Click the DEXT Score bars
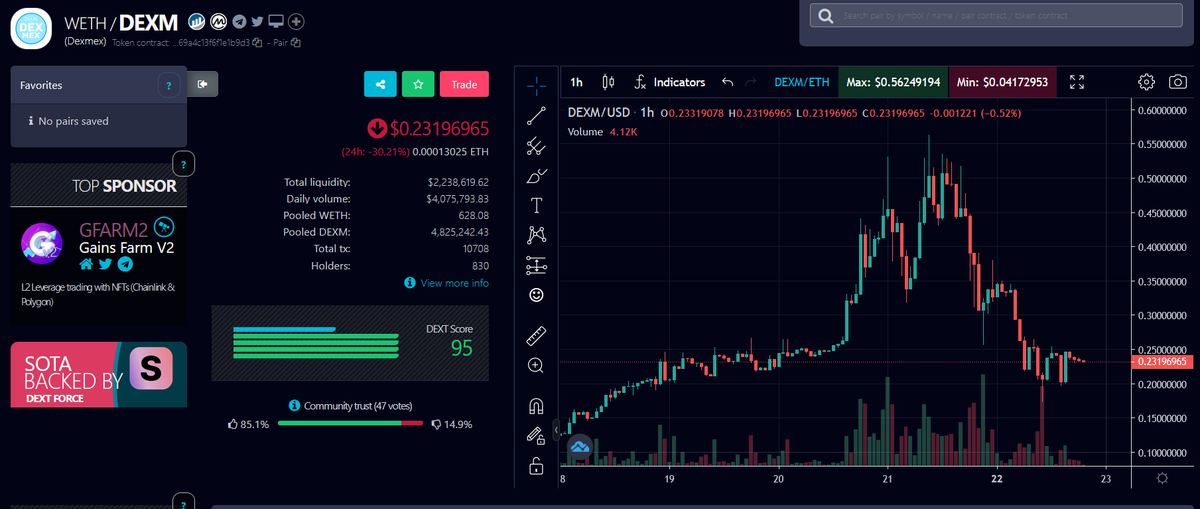This screenshot has height=509, width=1200. [315, 341]
